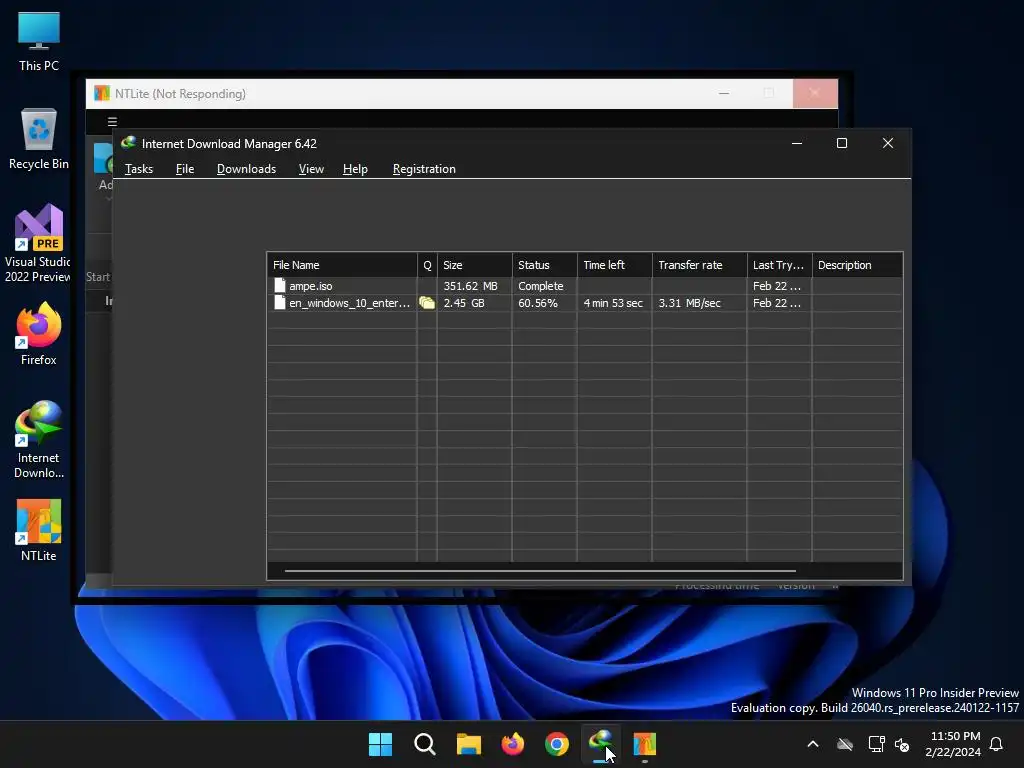Open the Help menu in IDM
This screenshot has width=1024, height=768.
click(x=355, y=169)
